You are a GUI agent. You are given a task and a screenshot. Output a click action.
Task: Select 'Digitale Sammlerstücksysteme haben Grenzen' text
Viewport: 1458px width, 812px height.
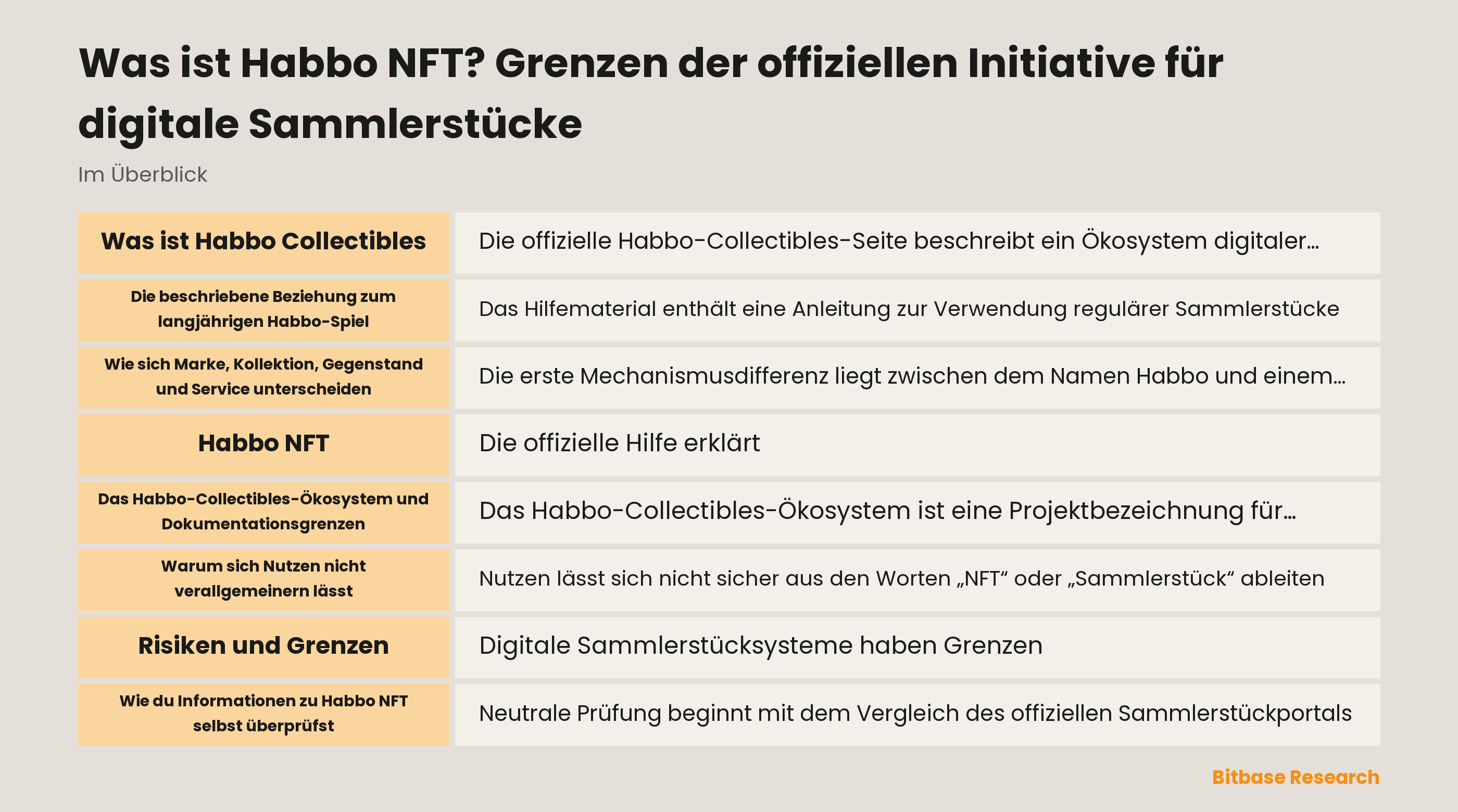761,645
